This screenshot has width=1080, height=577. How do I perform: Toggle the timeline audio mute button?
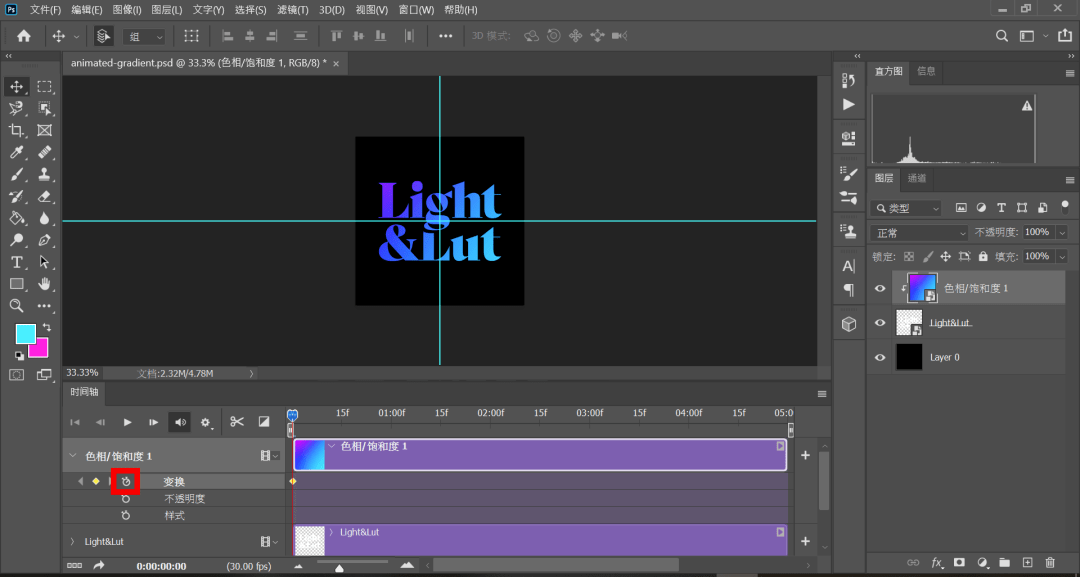(x=180, y=422)
